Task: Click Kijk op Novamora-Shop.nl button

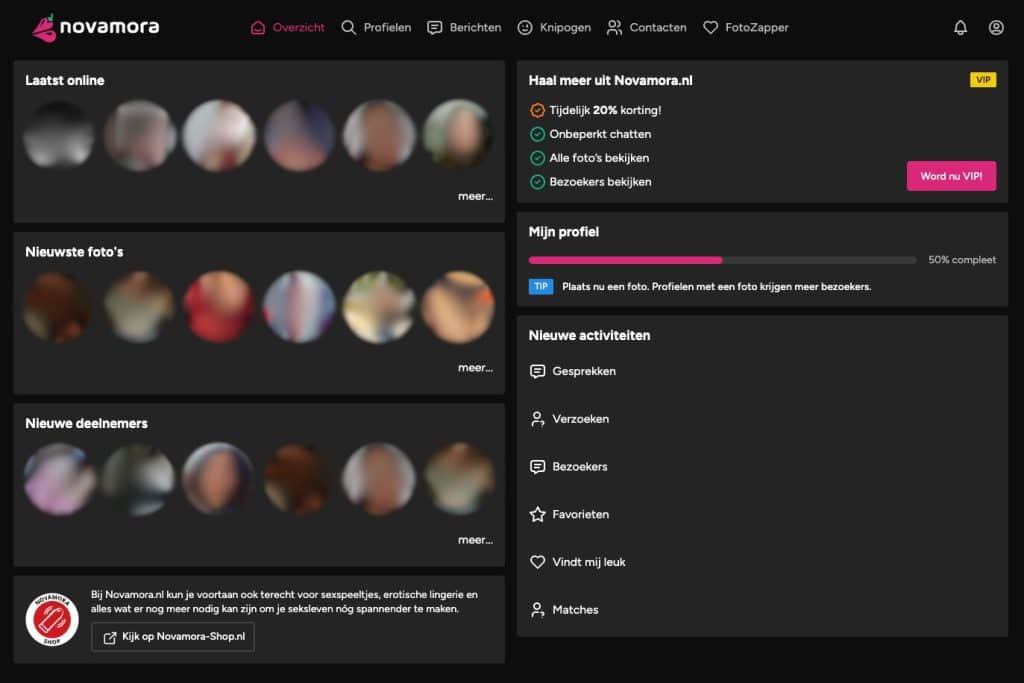Action: [173, 637]
